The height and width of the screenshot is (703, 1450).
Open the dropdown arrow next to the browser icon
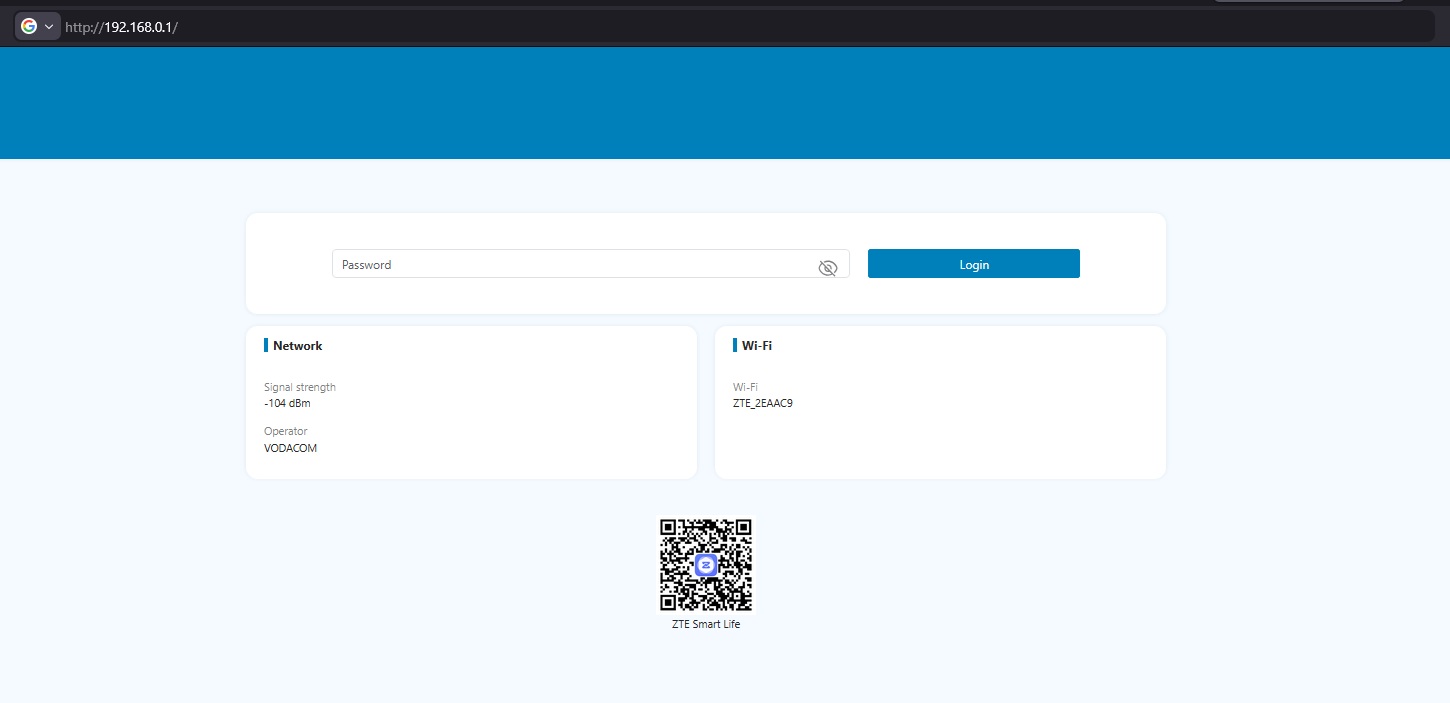point(48,26)
